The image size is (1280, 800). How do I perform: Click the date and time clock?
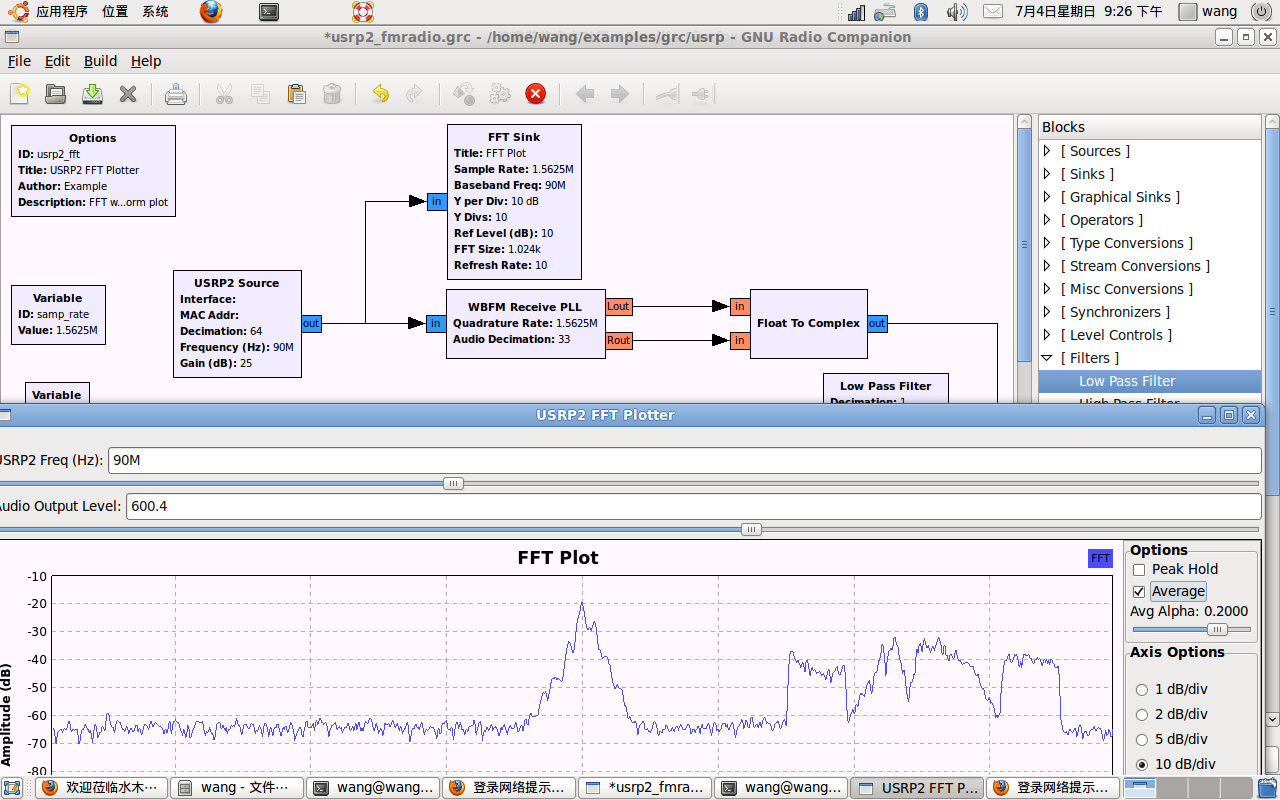click(1089, 12)
